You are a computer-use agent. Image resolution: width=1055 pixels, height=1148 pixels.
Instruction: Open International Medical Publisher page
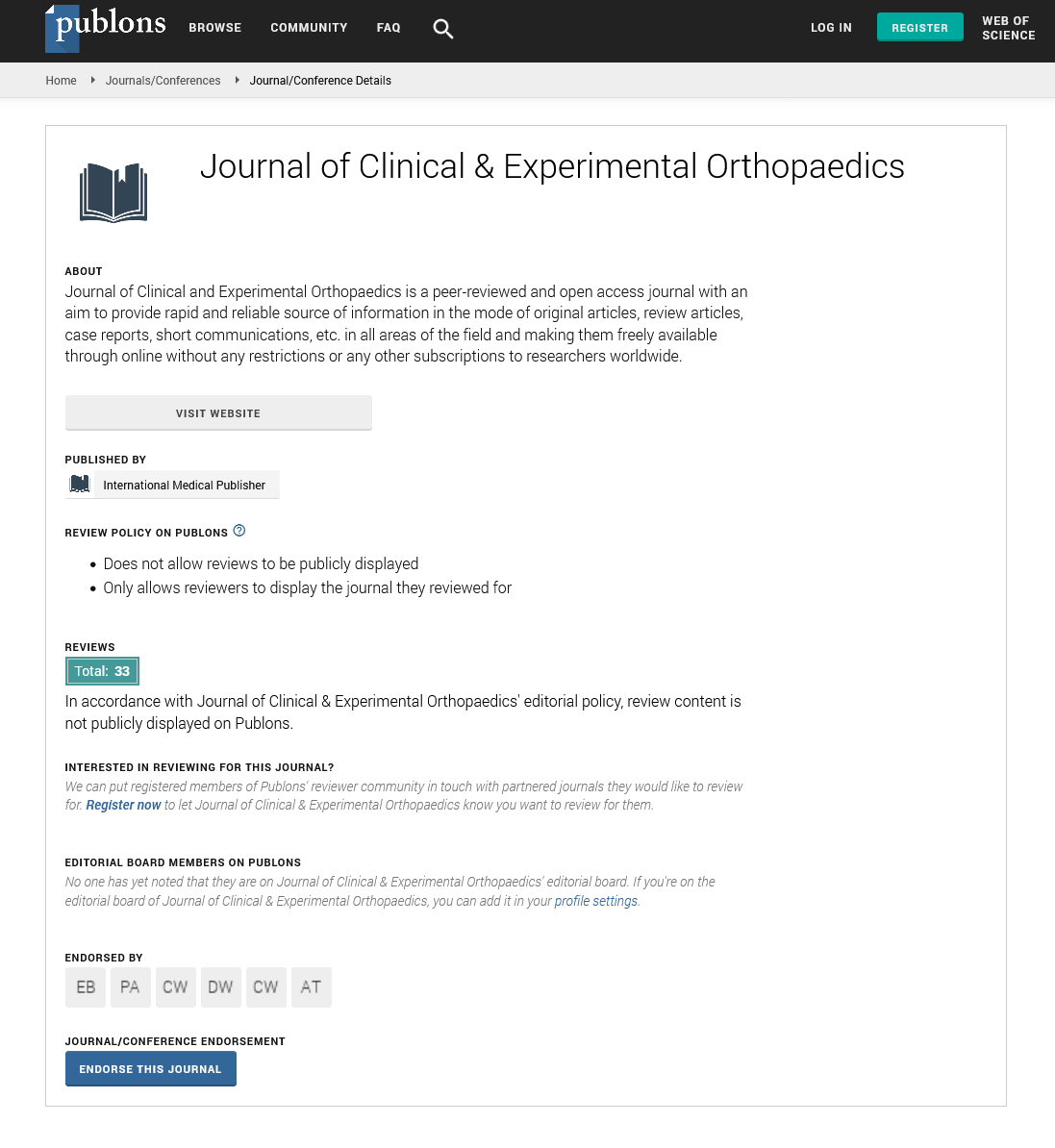tap(173, 486)
